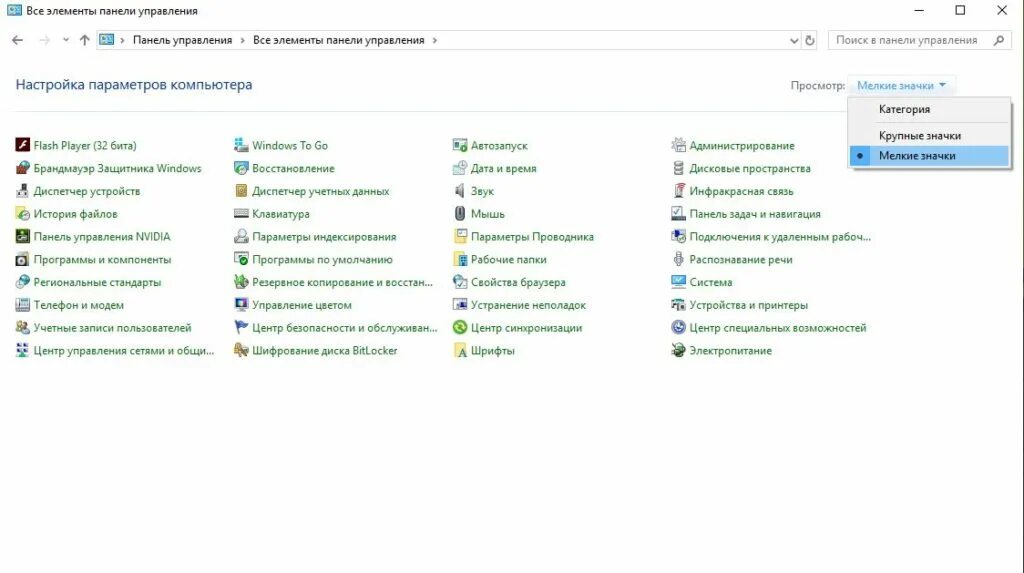Screen dimensions: 1024x573
Task: Open the Windows To Go icon
Action: (241, 145)
